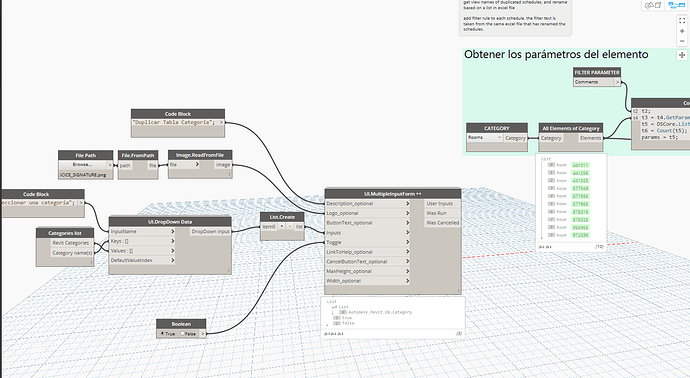This screenshot has height=378, width=690.
Task: Click the Keys port arrow on UI.DropDown Data
Action: coord(172,241)
